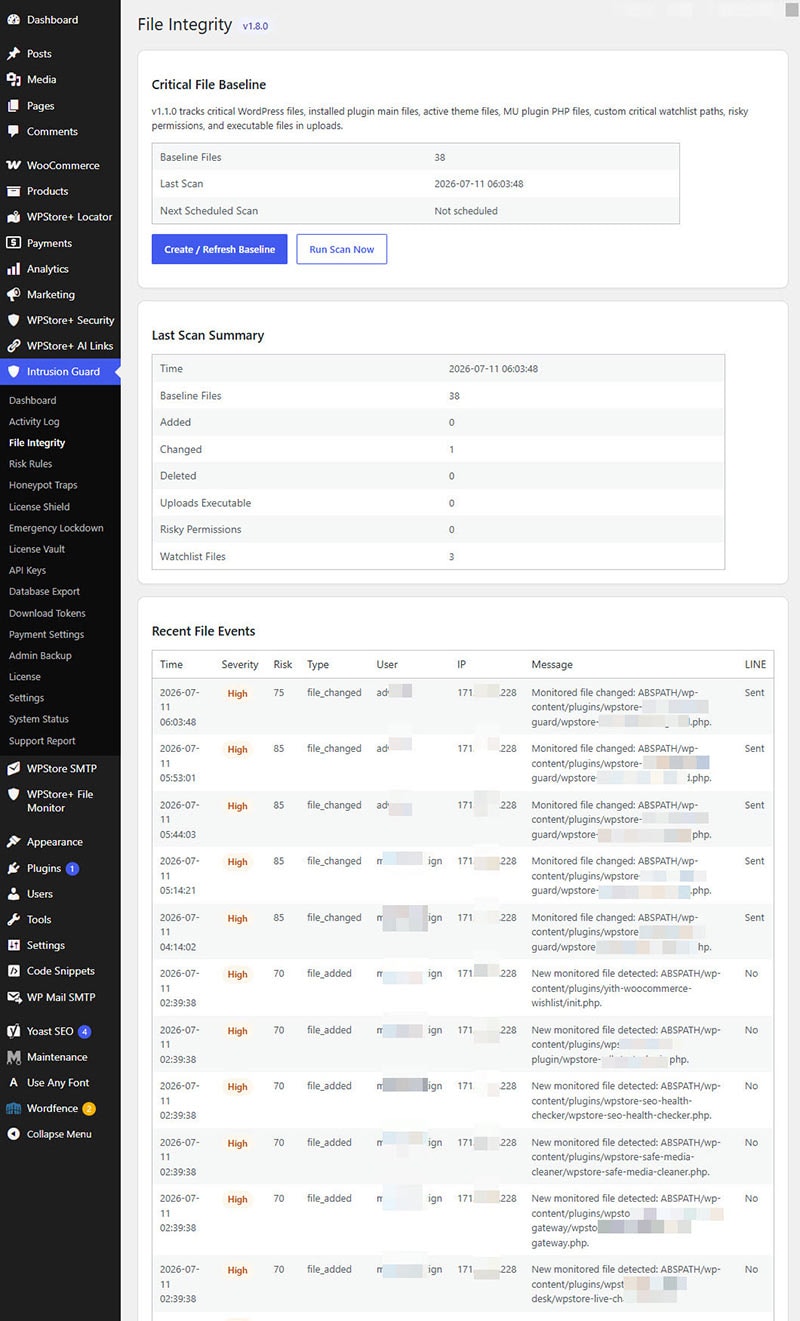Click the Settings sliders icon in main menu
The height and width of the screenshot is (1321, 800).
click(x=13, y=946)
